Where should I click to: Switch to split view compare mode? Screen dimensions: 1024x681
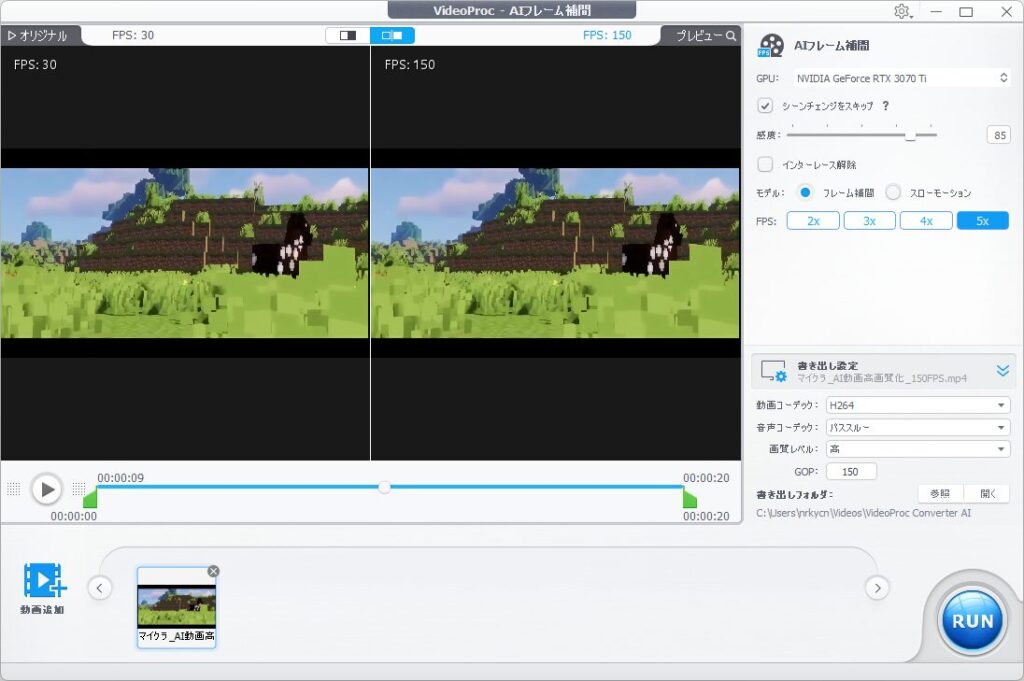tap(392, 35)
